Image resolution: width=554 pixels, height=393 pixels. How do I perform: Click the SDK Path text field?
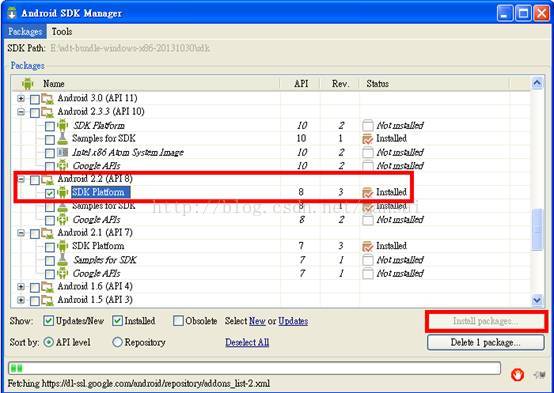[x=131, y=48]
